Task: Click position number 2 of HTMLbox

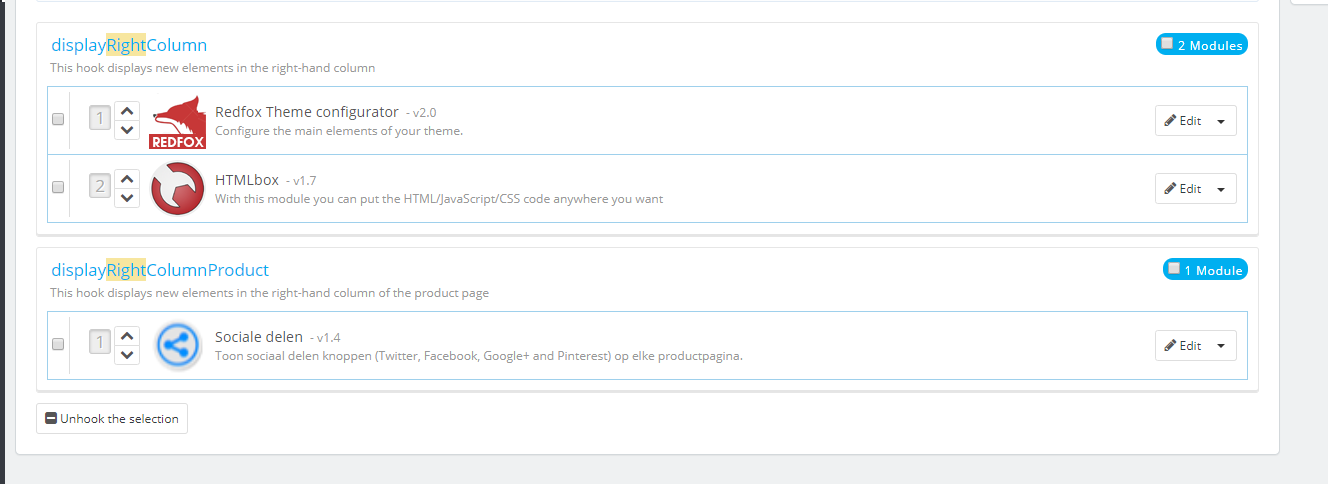Action: 100,187
